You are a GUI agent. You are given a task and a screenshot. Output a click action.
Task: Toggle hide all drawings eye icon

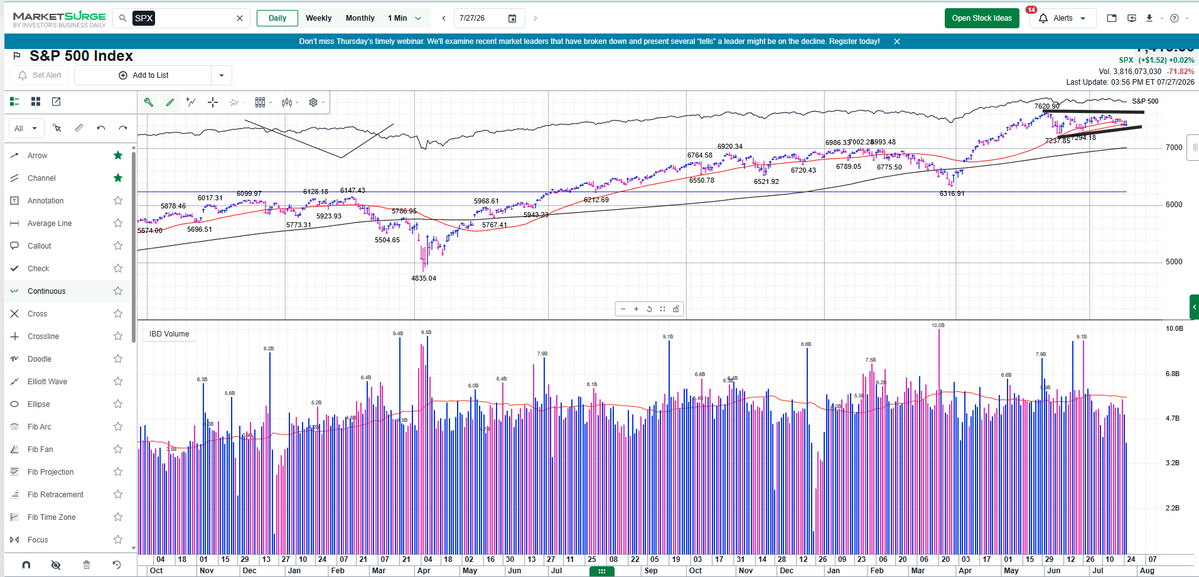tap(55, 565)
